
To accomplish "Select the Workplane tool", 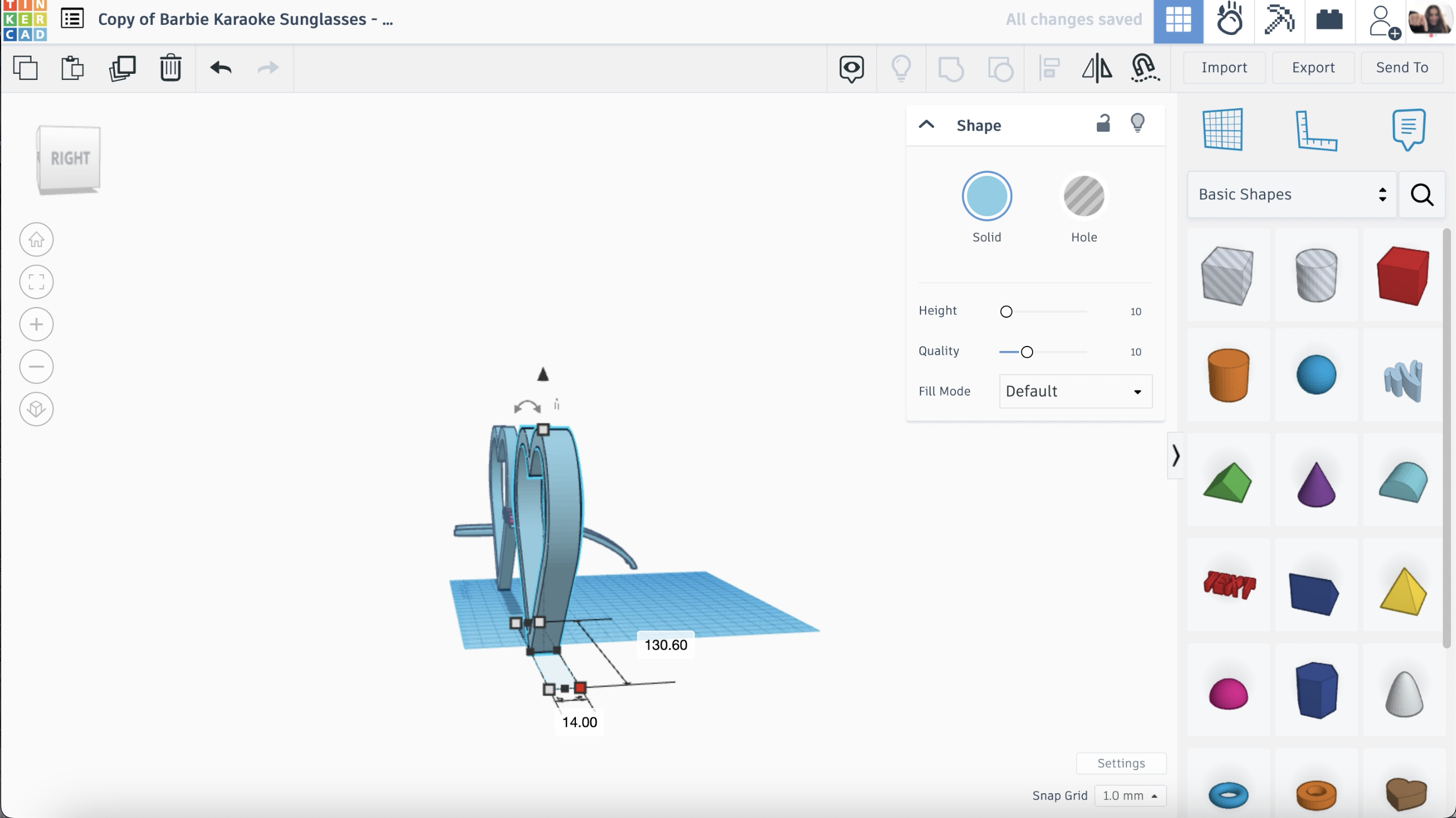I will point(1223,130).
